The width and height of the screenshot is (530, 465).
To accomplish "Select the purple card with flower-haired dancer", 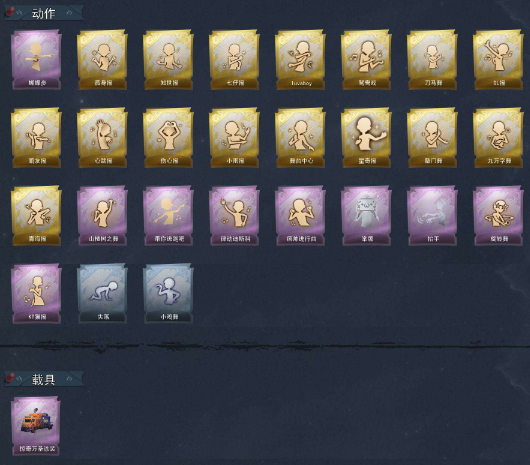I will click(x=499, y=216).
